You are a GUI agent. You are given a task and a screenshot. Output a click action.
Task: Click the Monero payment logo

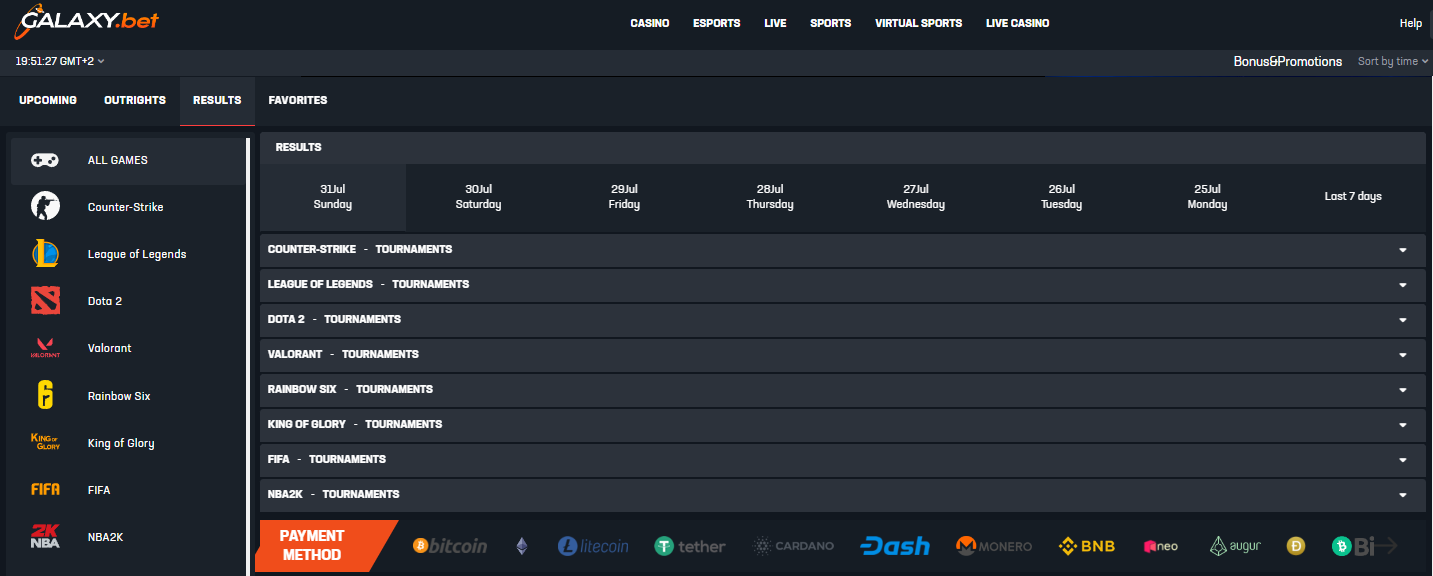pos(994,546)
